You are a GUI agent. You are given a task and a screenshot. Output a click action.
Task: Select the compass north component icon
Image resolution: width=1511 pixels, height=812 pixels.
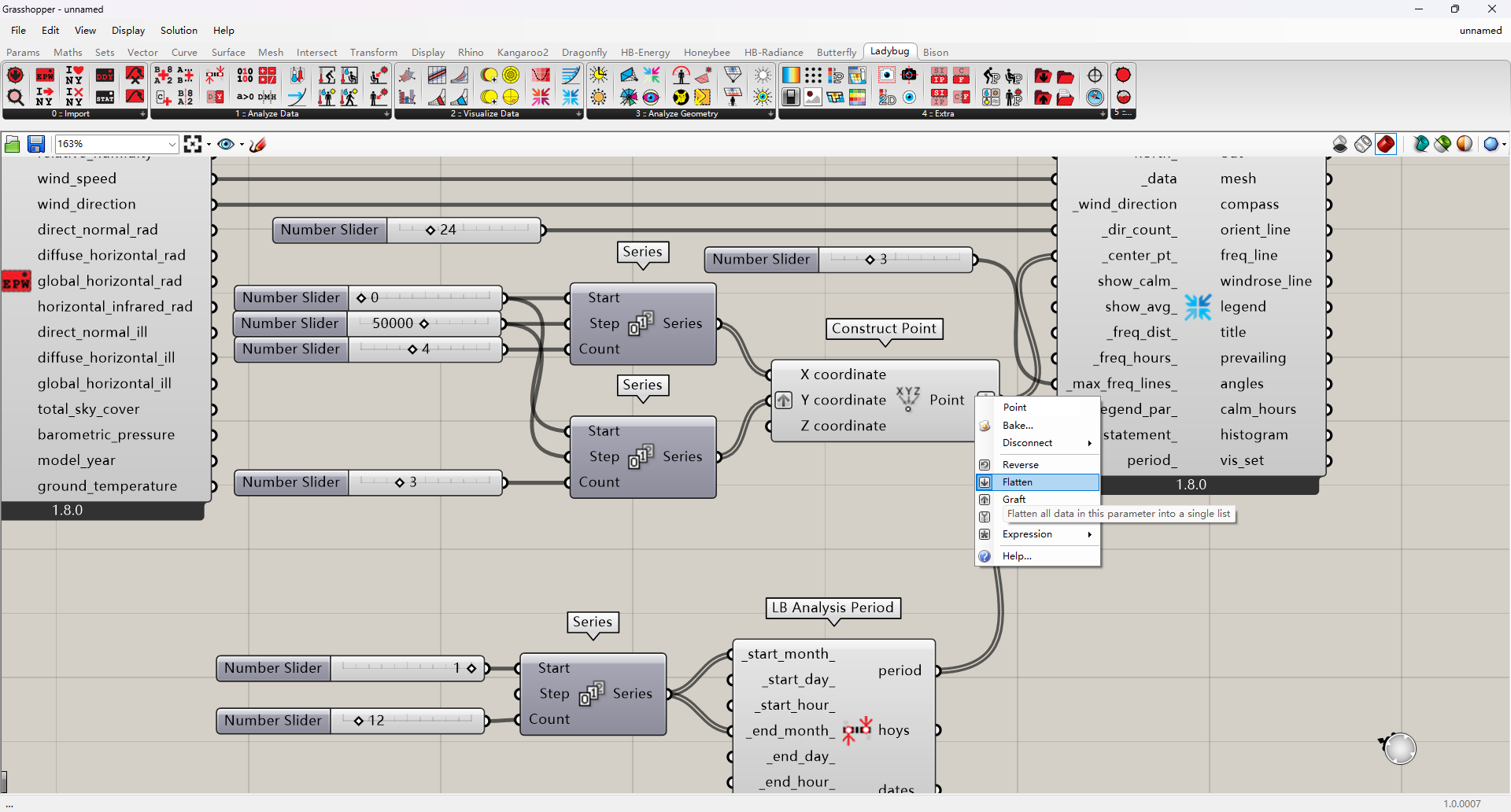coord(1095,97)
